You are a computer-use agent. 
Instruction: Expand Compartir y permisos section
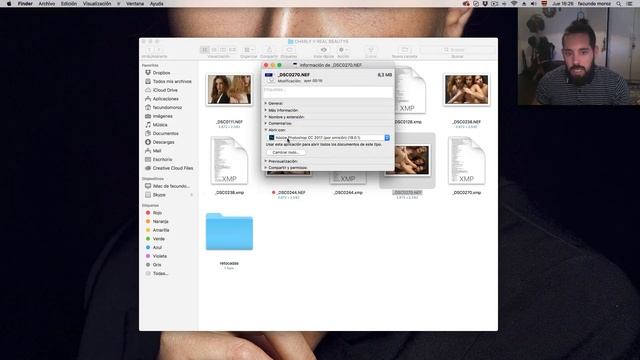266,168
